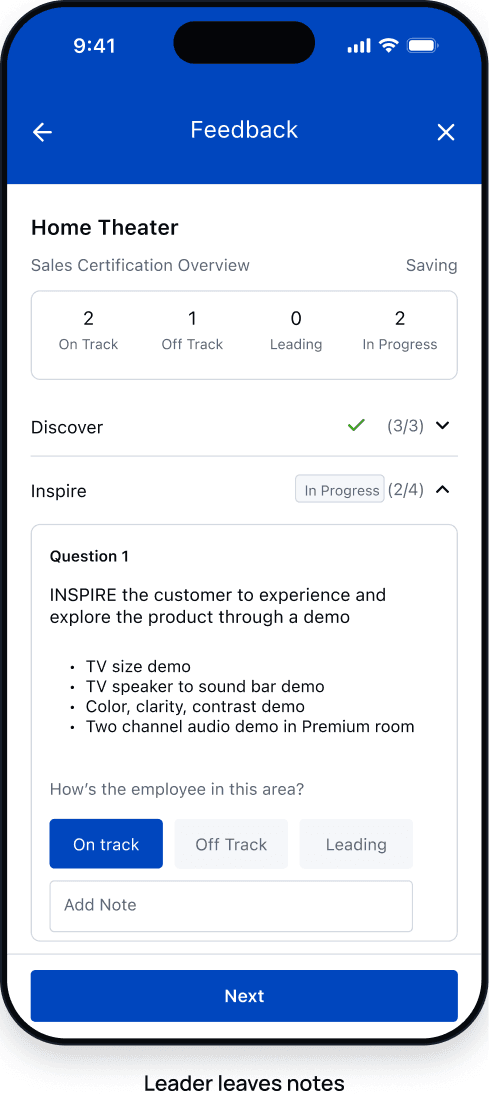Select the Leading rating
Image resolution: width=489 pixels, height=1097 pixels.
click(356, 844)
